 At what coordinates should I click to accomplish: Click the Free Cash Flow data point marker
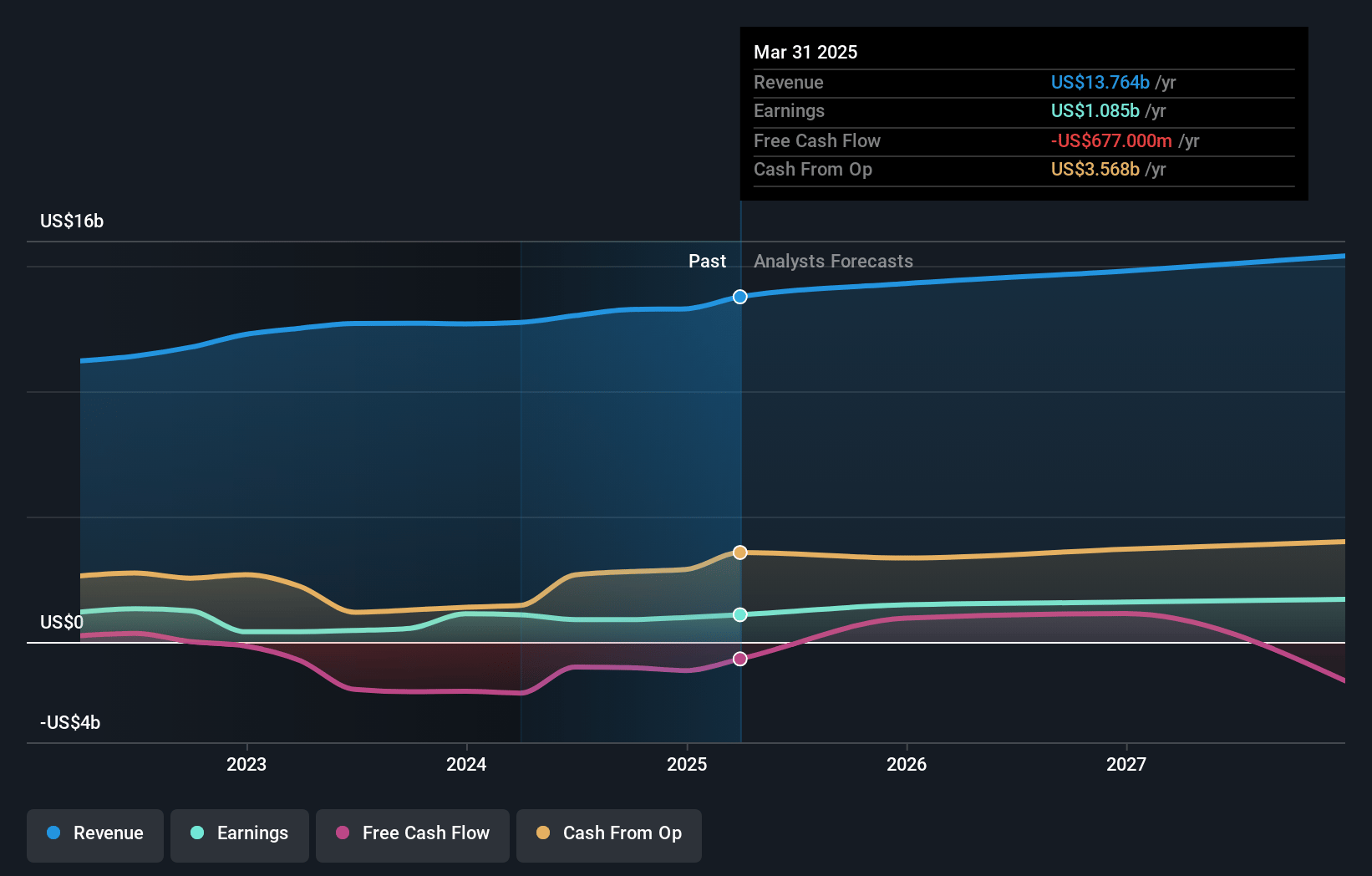click(740, 659)
